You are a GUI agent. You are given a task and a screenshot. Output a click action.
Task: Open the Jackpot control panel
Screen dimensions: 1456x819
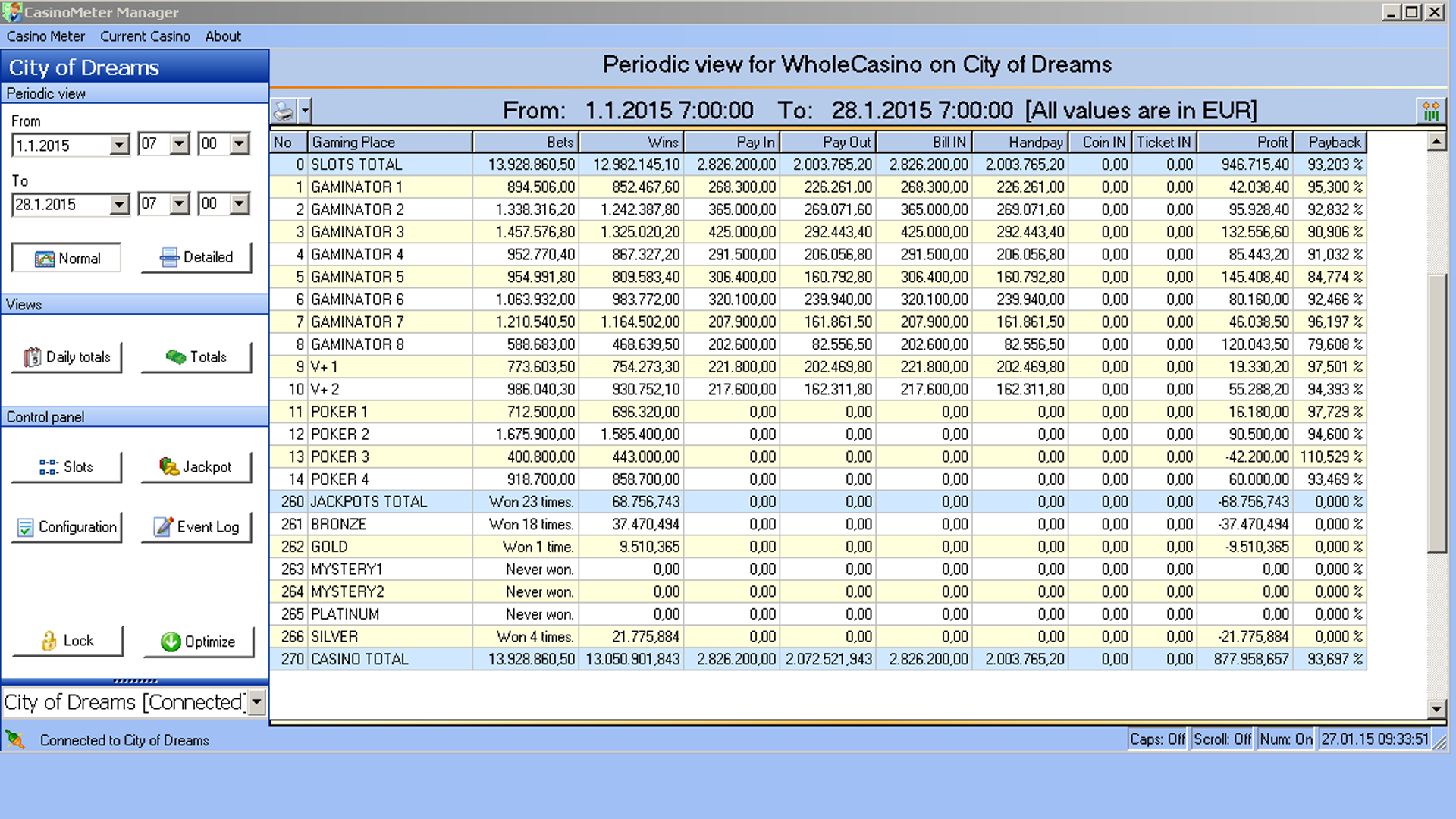(196, 467)
